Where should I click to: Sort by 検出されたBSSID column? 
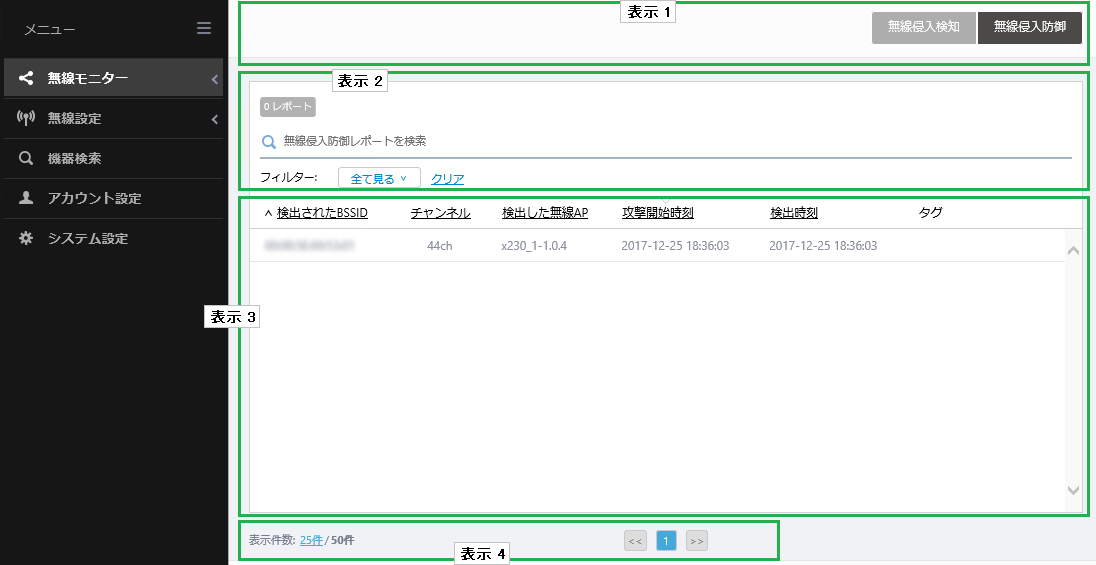[322, 213]
